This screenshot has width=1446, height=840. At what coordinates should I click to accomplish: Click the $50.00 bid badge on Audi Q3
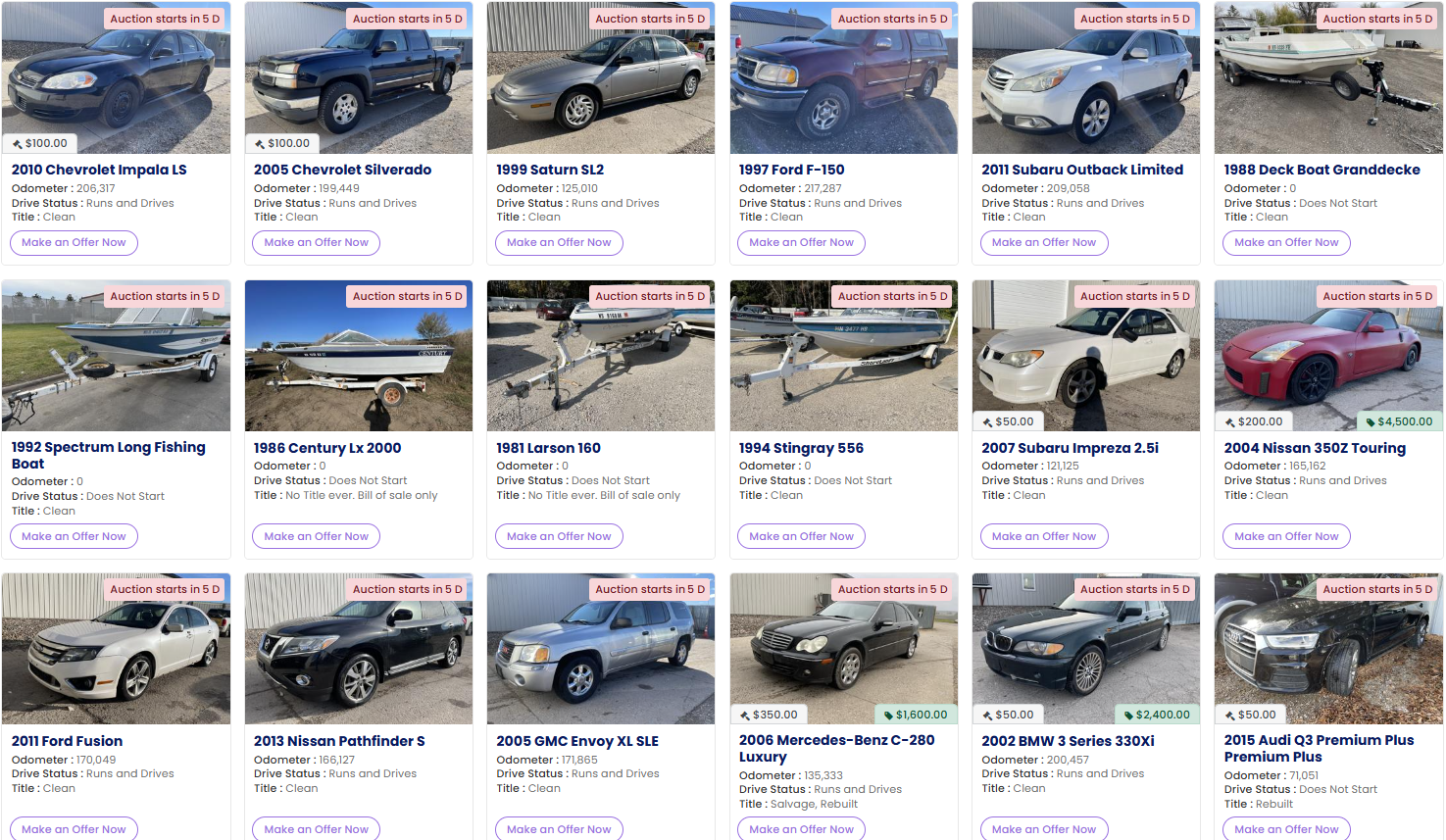(1251, 715)
